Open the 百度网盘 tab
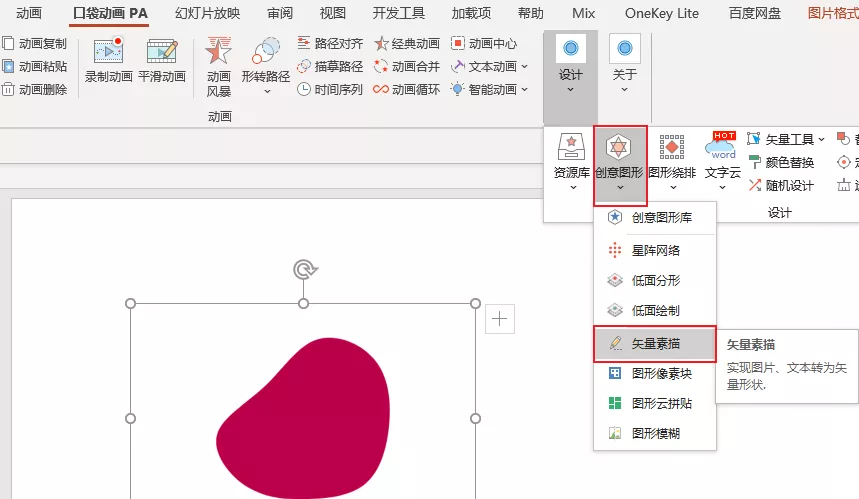859x499 pixels. click(x=755, y=13)
